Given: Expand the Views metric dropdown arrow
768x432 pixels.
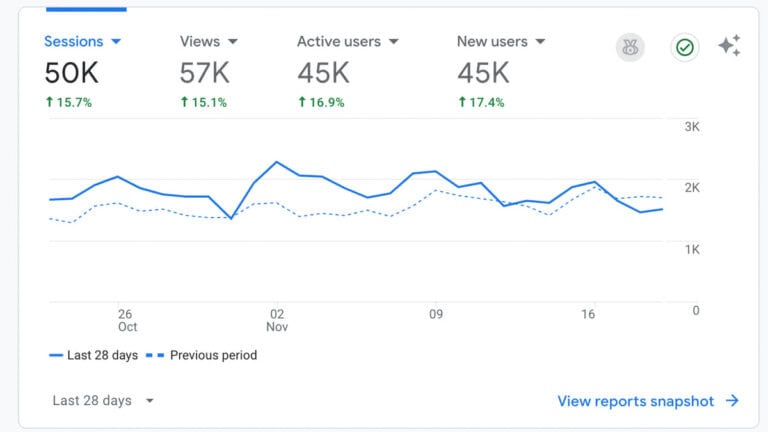Looking at the screenshot, I should point(233,42).
